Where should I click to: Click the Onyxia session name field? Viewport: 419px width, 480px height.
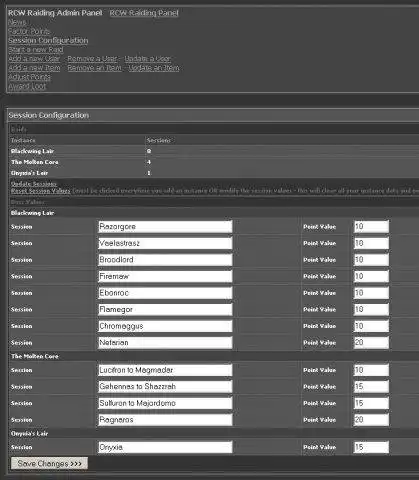pyautogui.click(x=165, y=447)
